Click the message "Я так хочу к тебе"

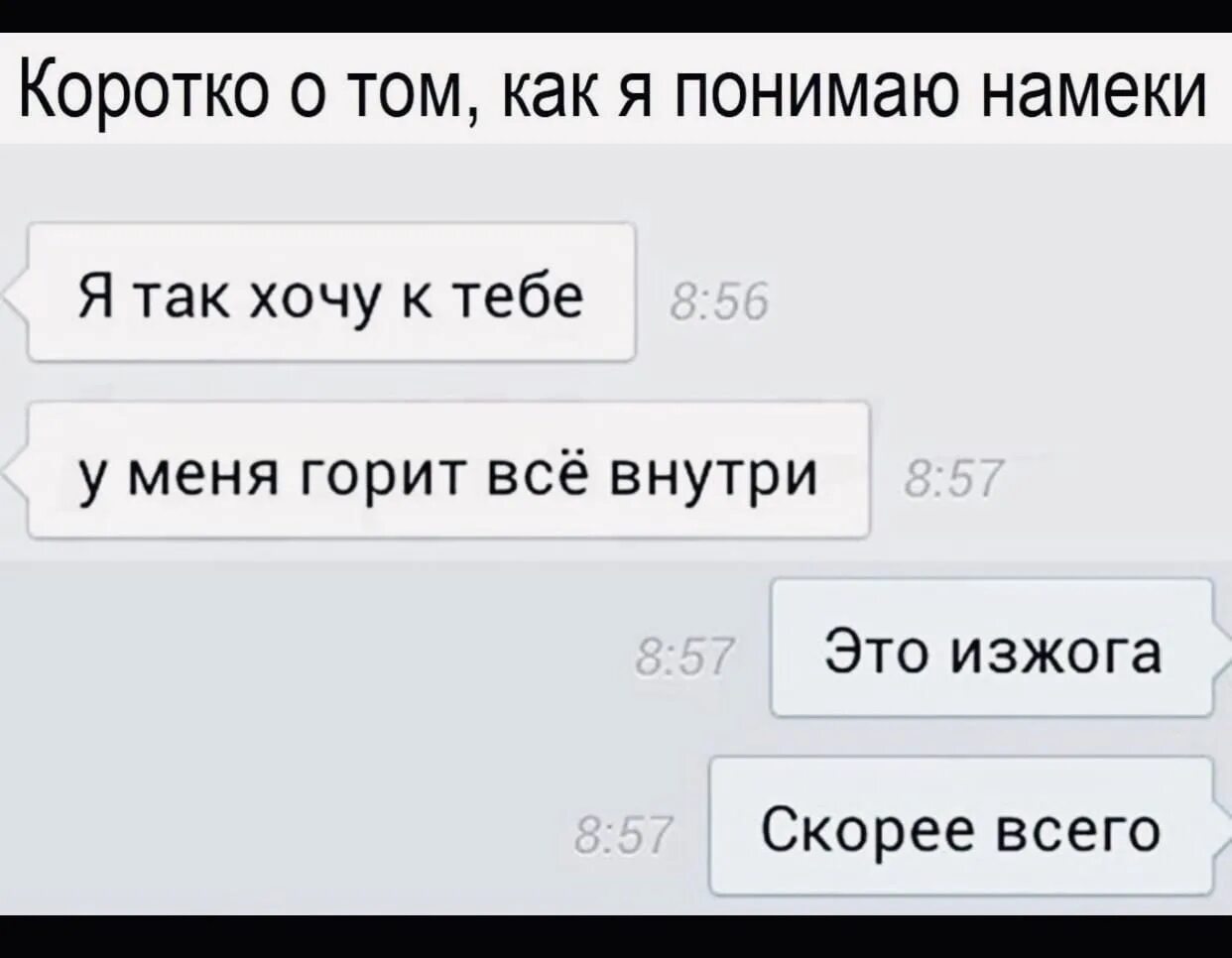[331, 293]
